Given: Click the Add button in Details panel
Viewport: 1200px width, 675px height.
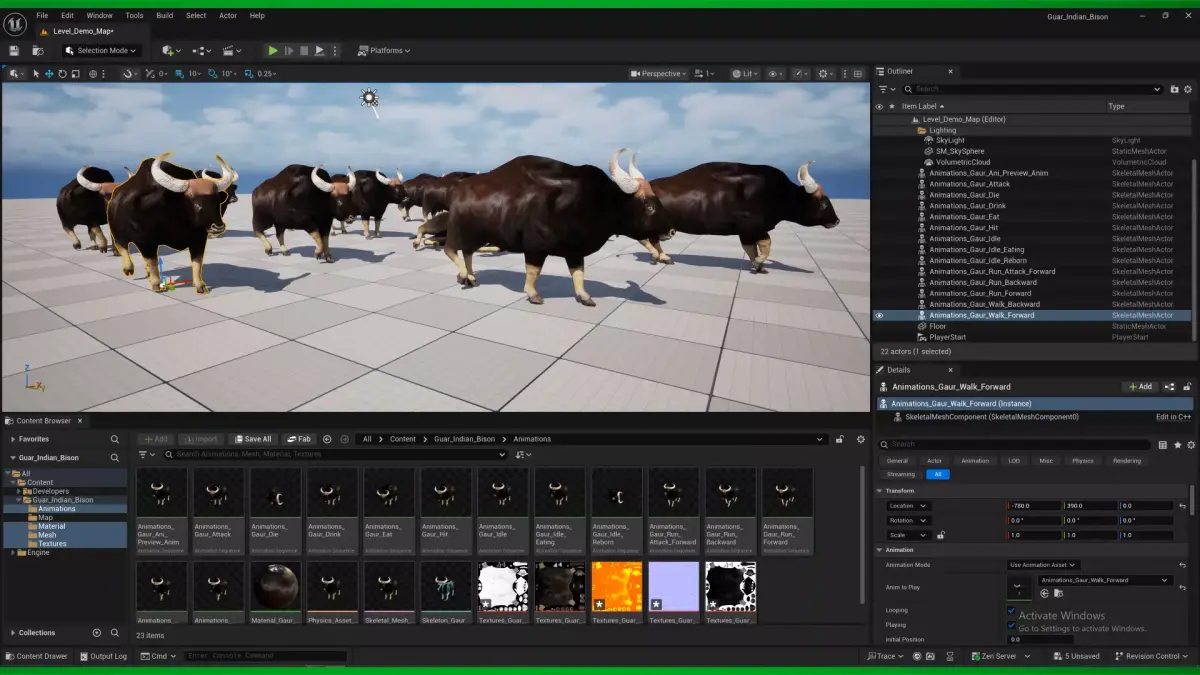Looking at the screenshot, I should 1140,386.
